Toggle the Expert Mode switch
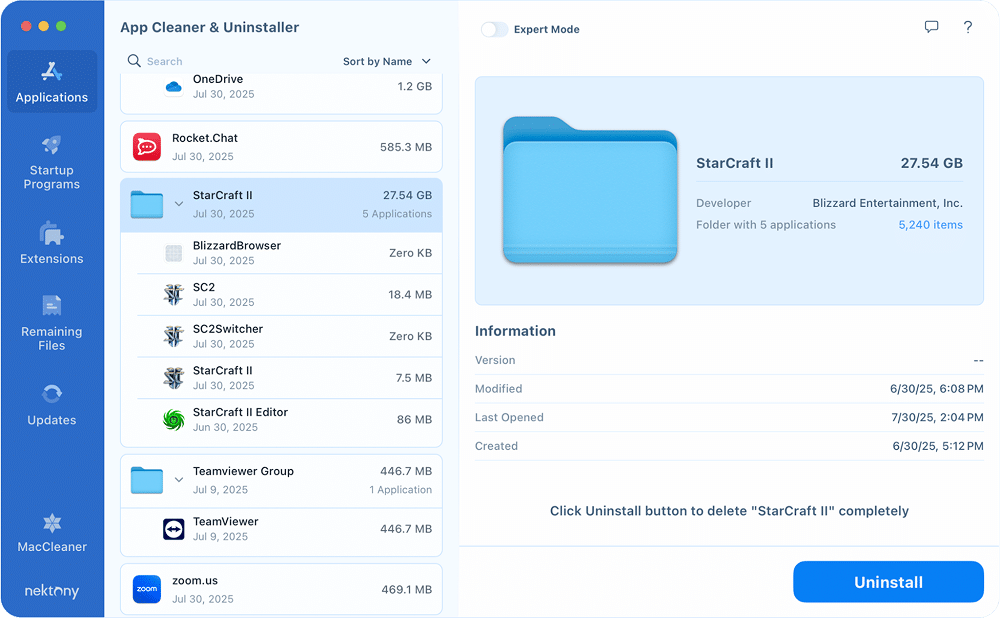The image size is (1000, 618). tap(494, 29)
